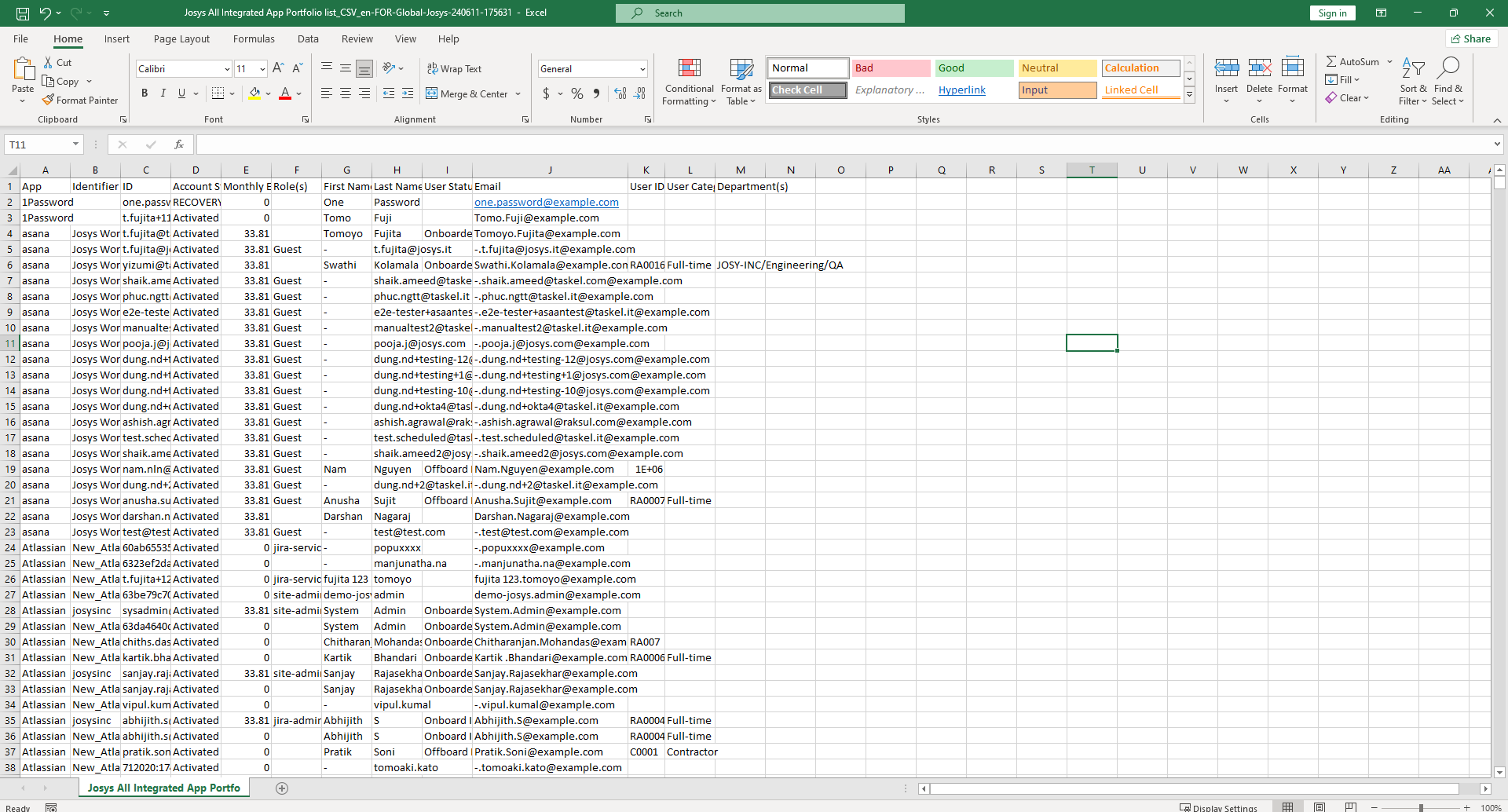
Task: Open the Calibri font name dropdown
Action: tap(227, 69)
